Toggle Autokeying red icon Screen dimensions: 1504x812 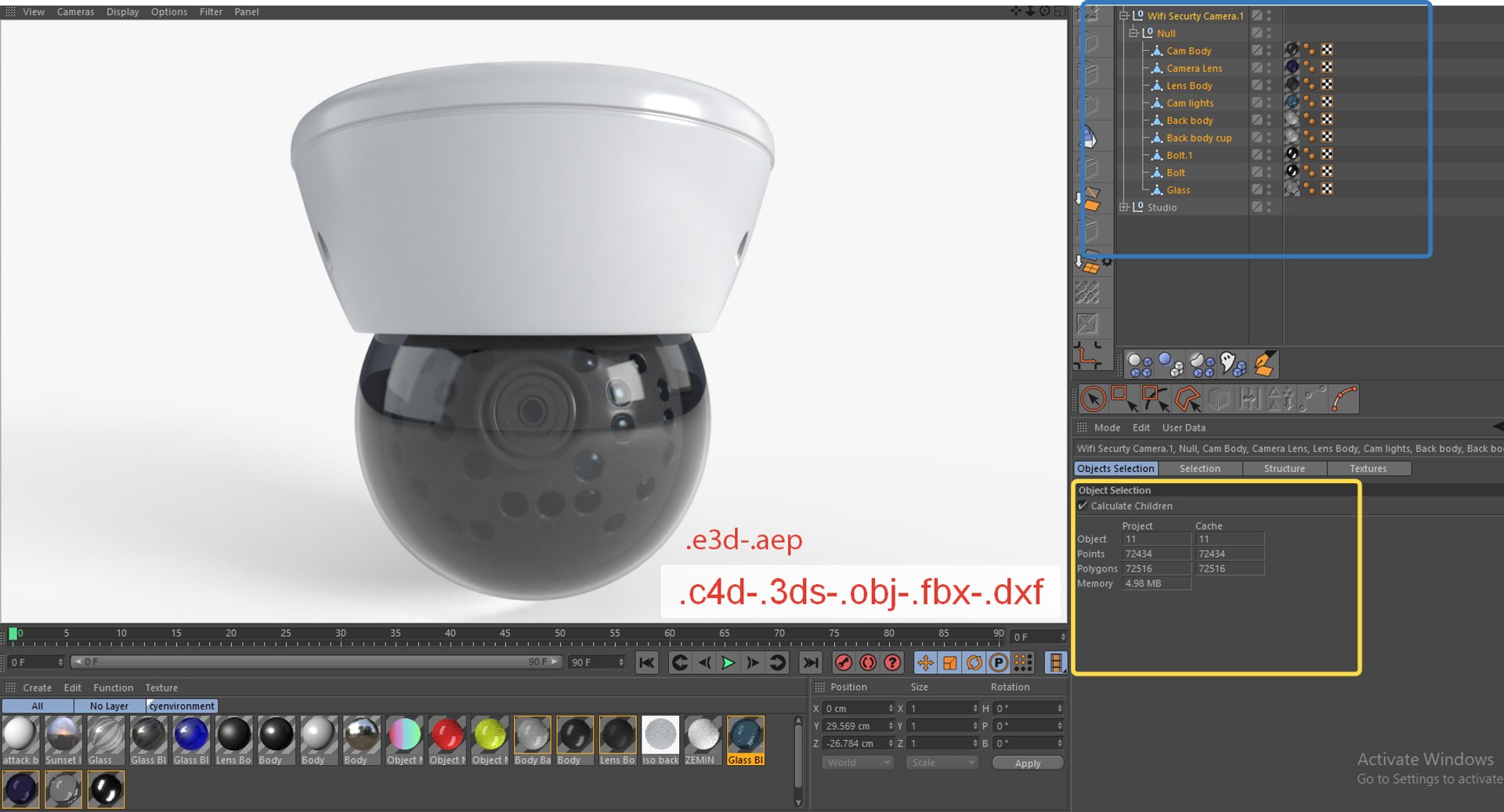point(868,662)
